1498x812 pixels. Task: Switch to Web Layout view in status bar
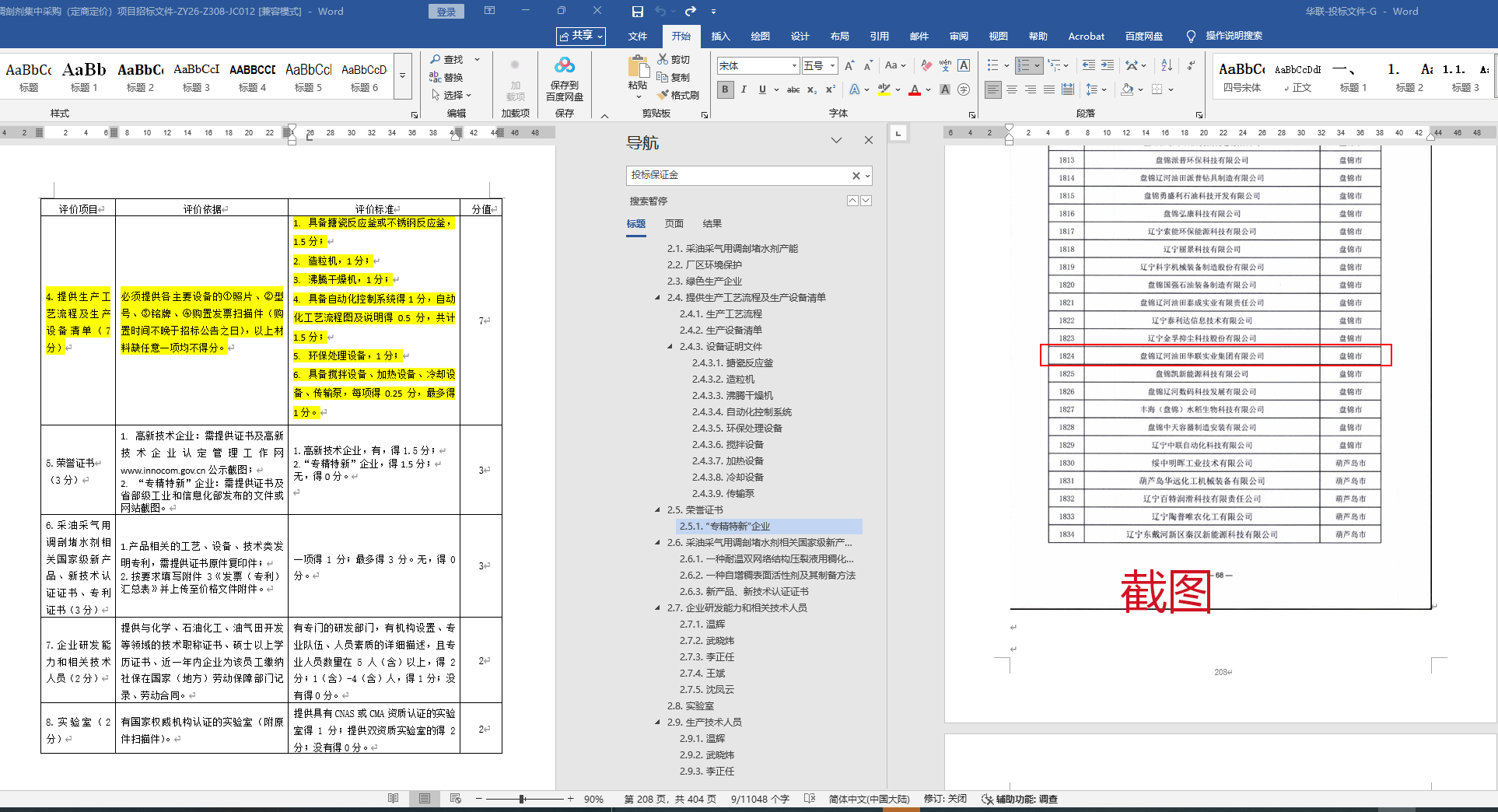tap(456, 799)
